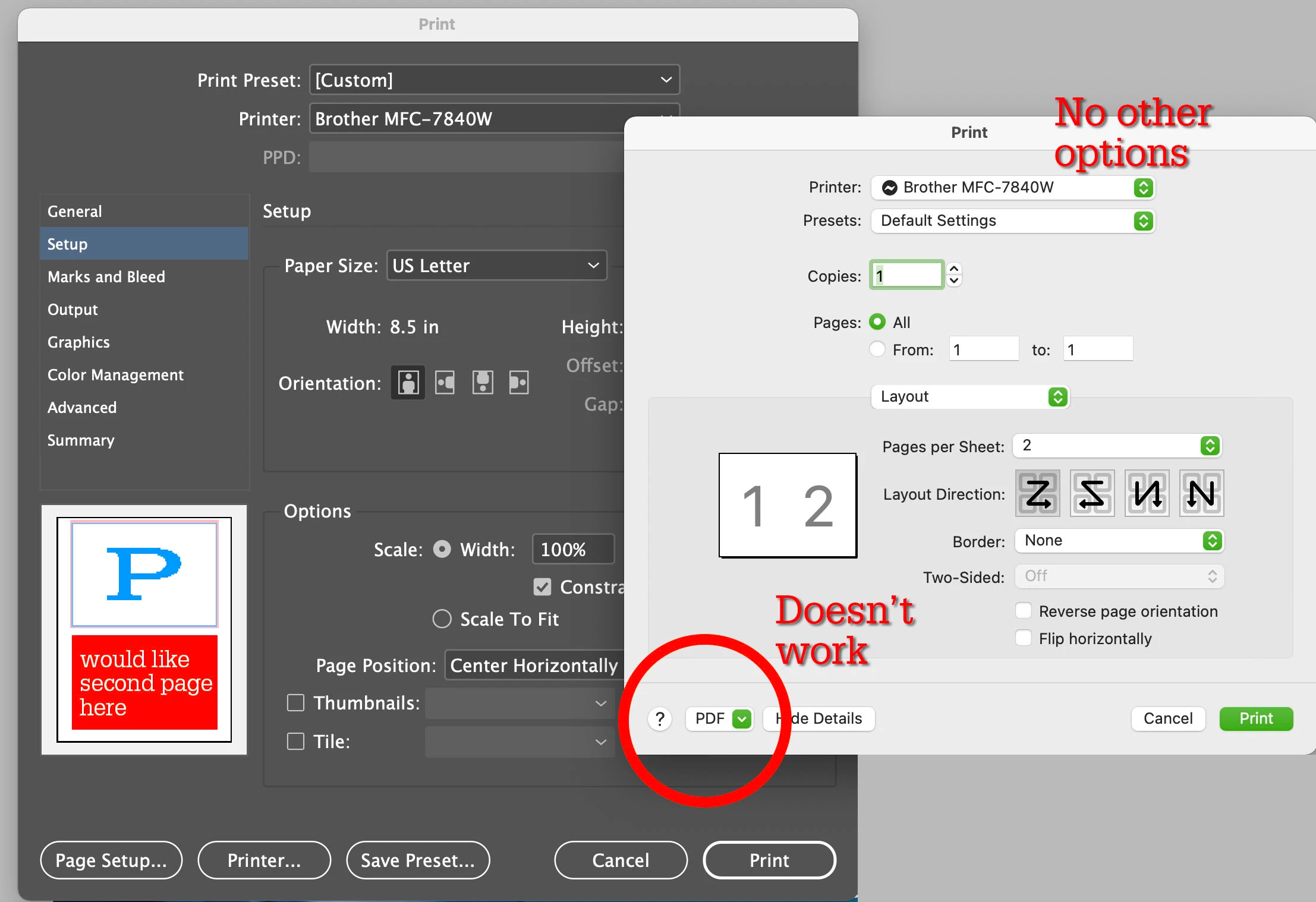
Task: Select the Scale To Fit radio button
Action: point(442,619)
